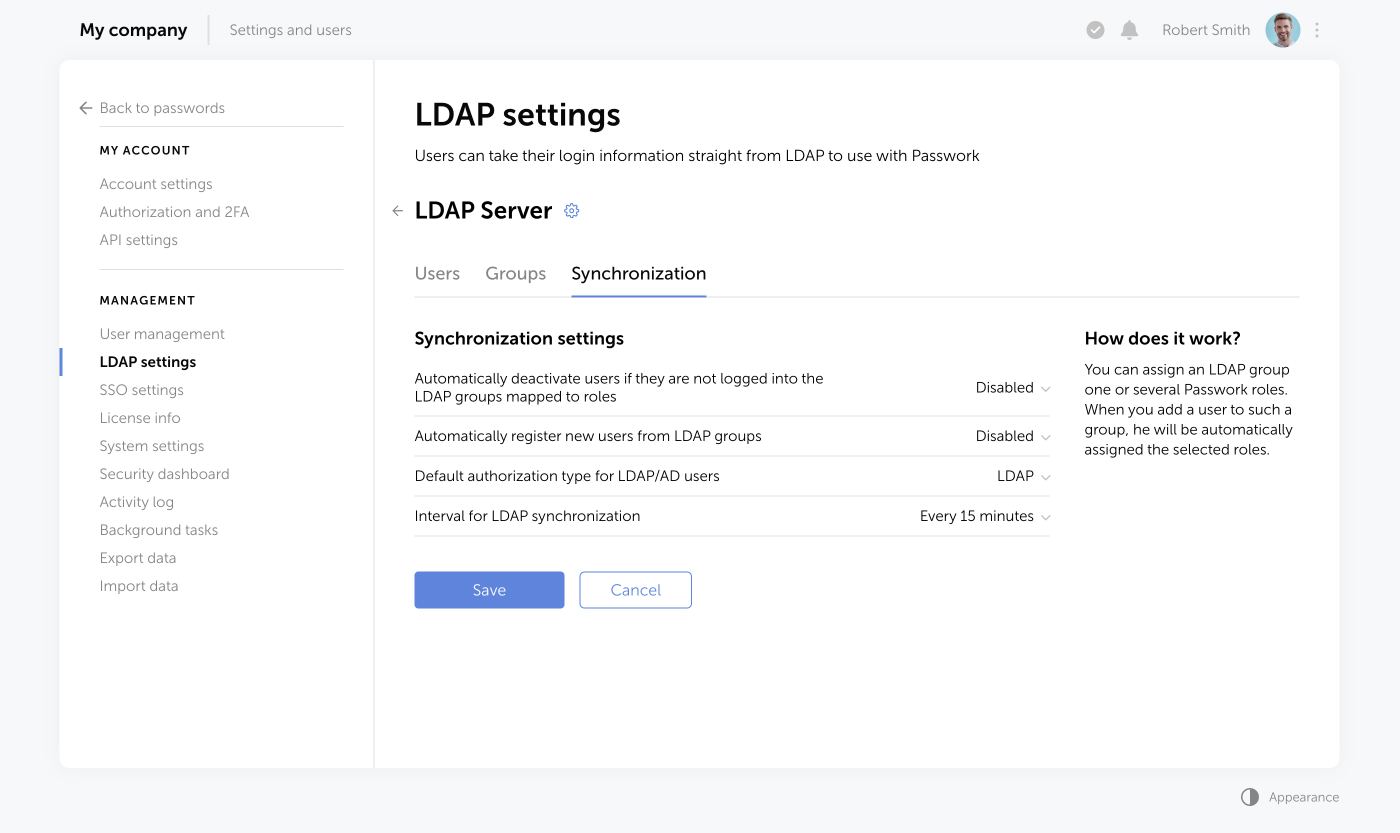Open dropdown for automatically deactivate users setting
The width and height of the screenshot is (1400, 833).
click(1012, 387)
